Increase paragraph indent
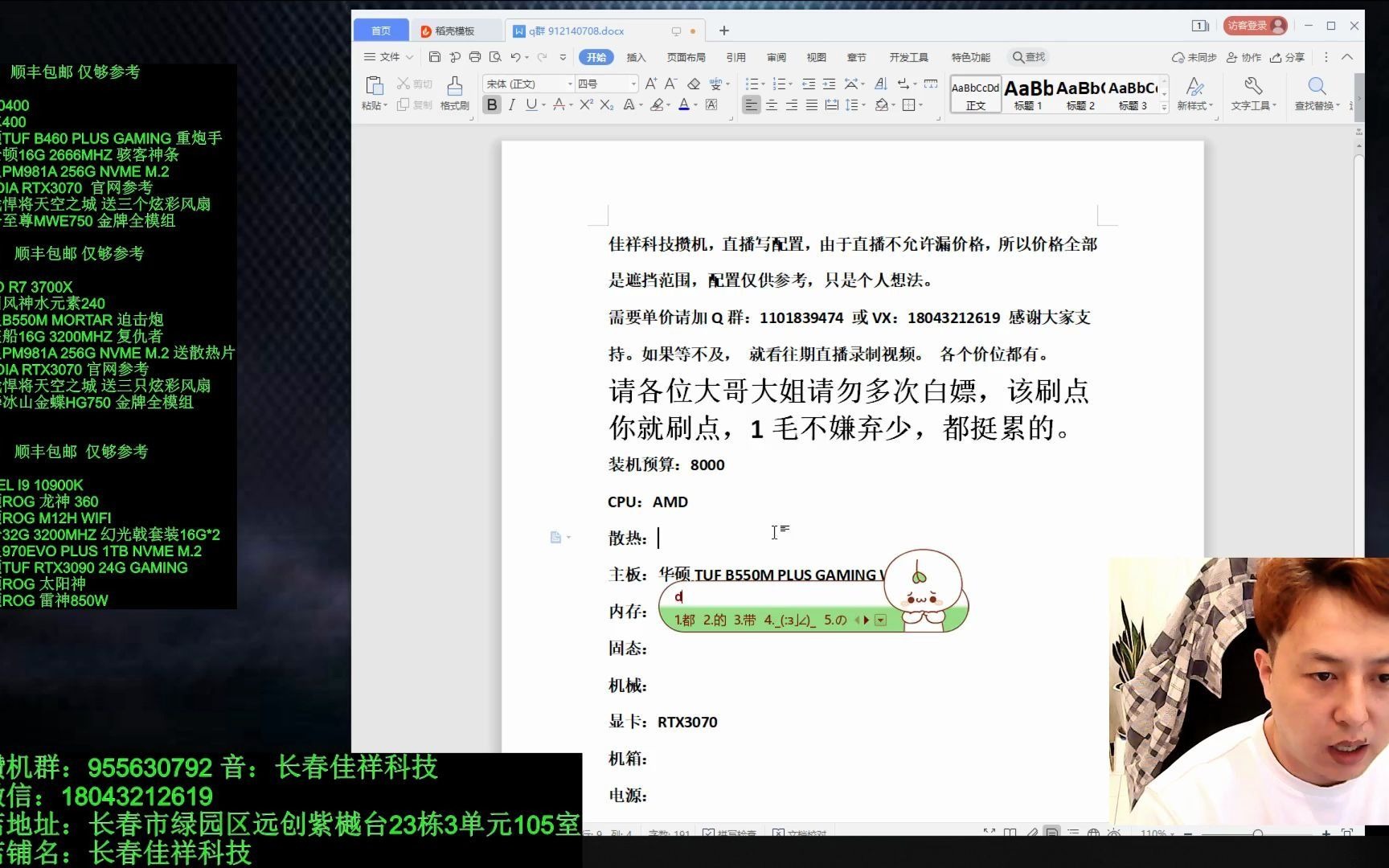The width and height of the screenshot is (1389, 868). 829,84
